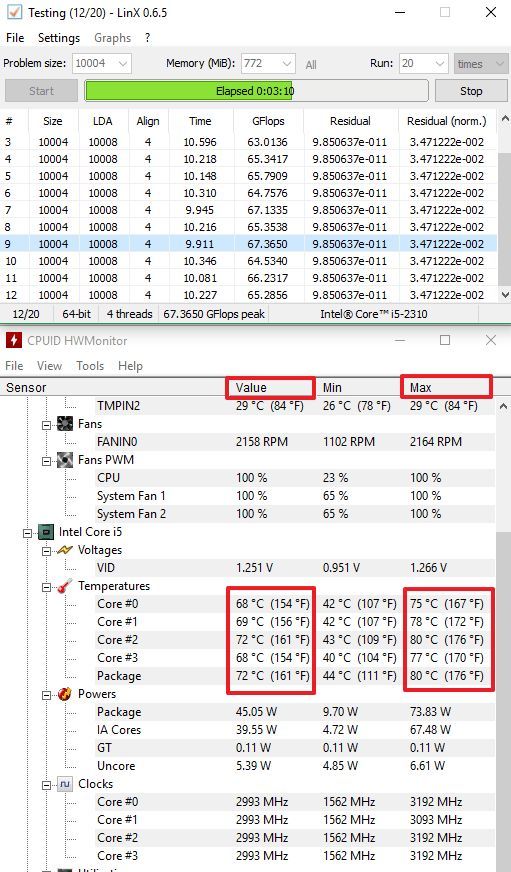Click the Clocks waveform icon

click(x=65, y=784)
